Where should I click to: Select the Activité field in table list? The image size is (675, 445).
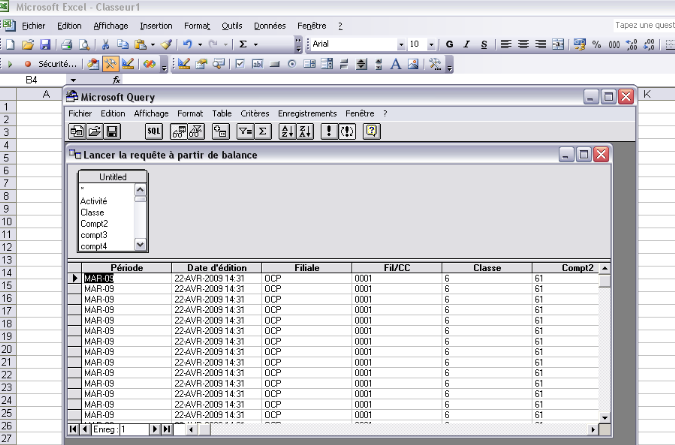click(x=94, y=201)
